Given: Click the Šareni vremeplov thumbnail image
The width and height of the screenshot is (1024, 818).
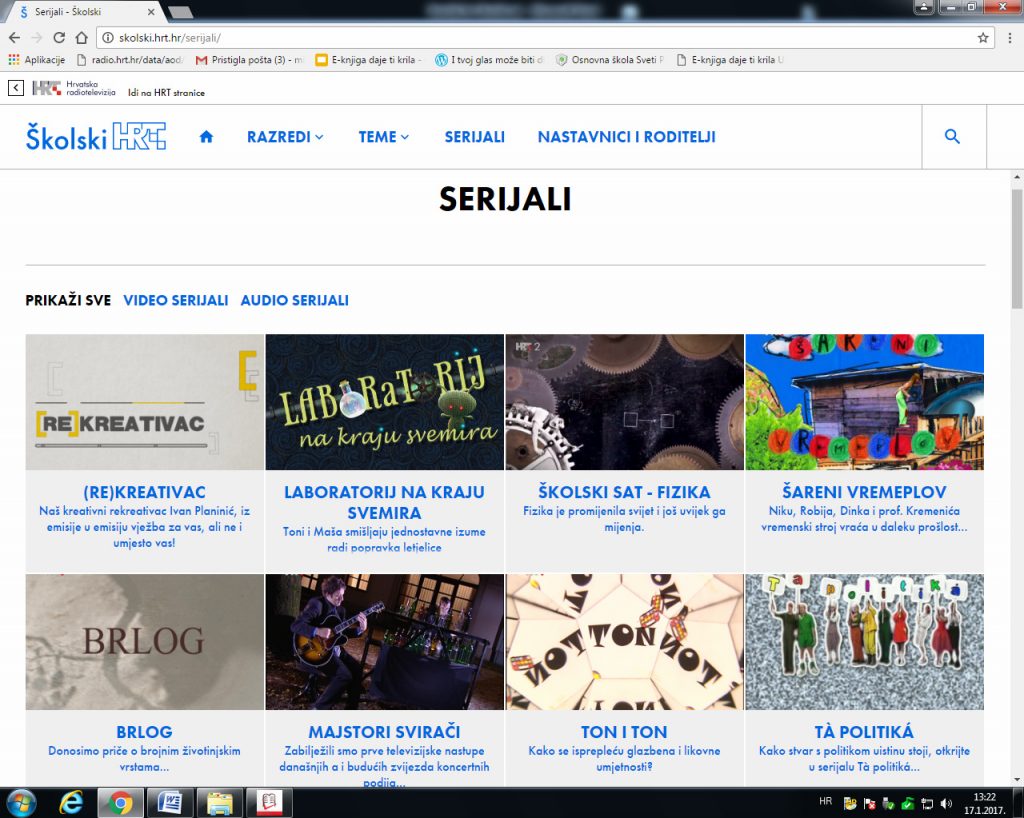Looking at the screenshot, I should pyautogui.click(x=864, y=402).
